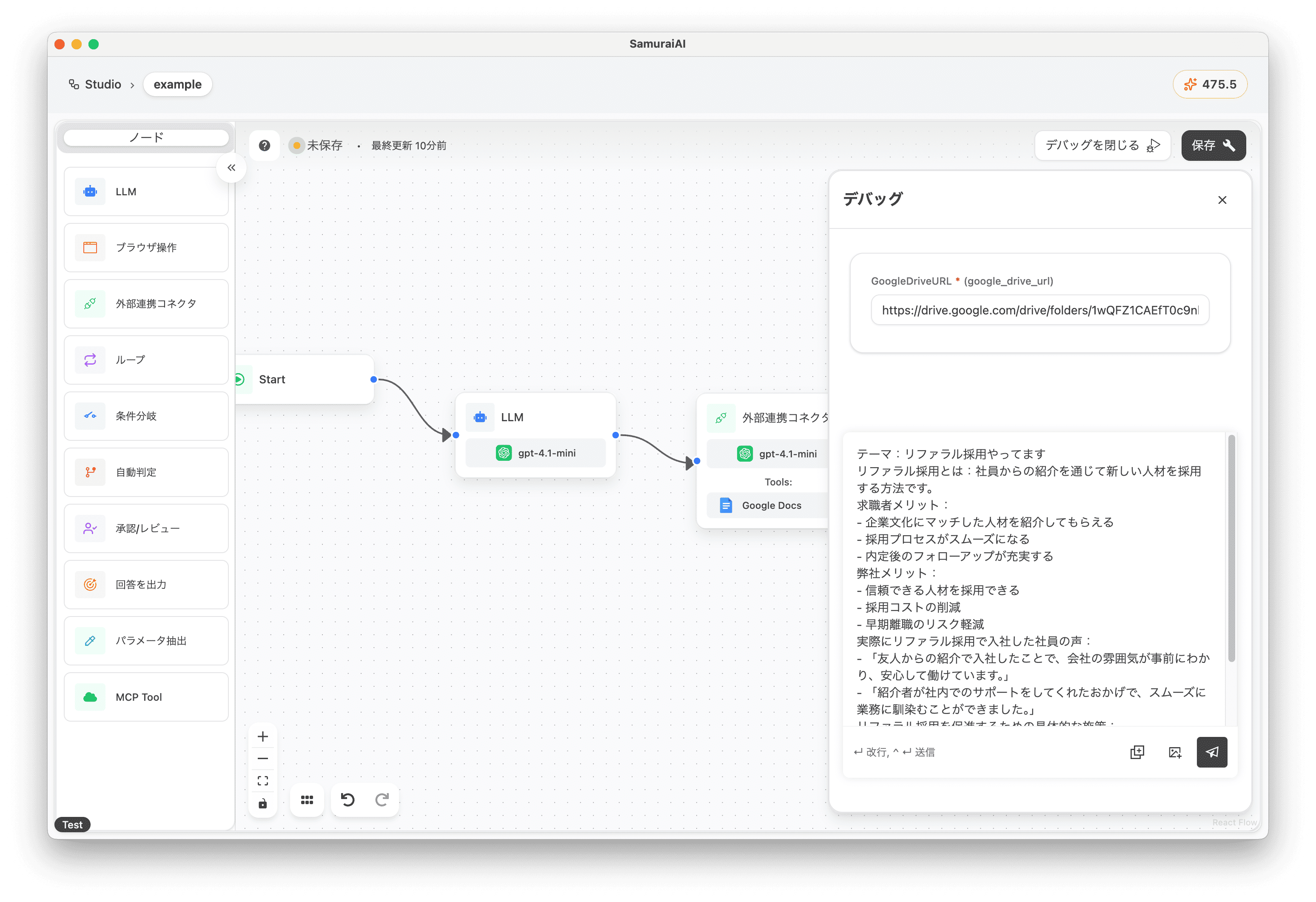Click デバッグを閉じる button
Viewport: 1316px width, 902px height.
click(1102, 146)
